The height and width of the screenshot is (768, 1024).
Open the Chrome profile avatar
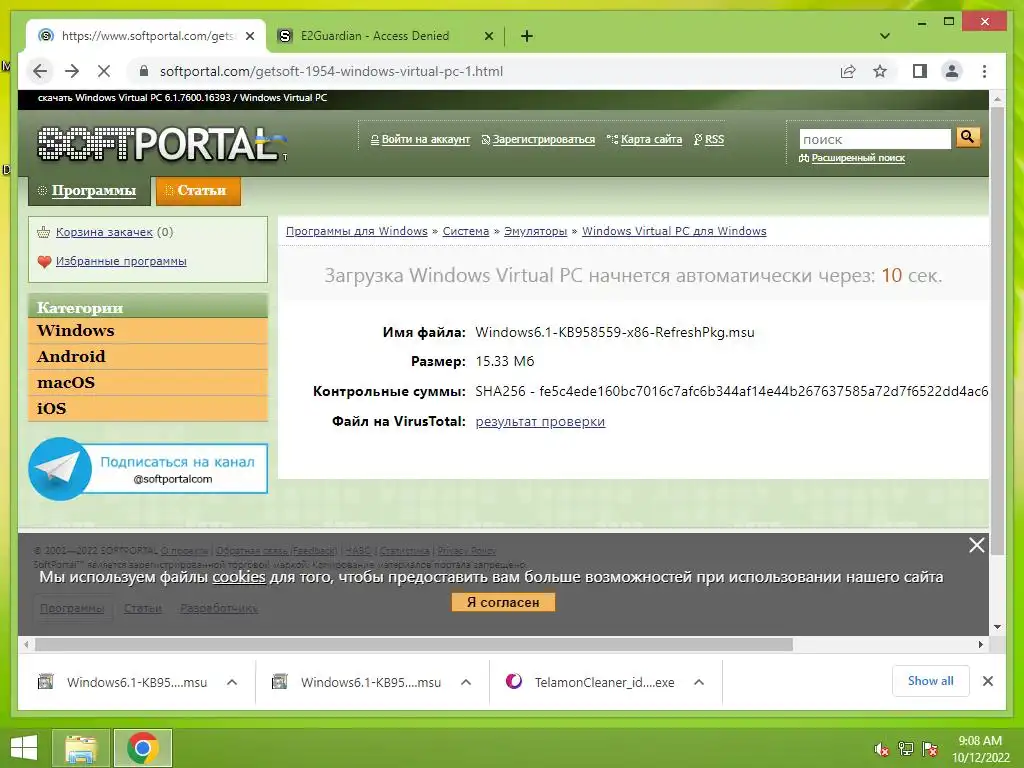[x=952, y=71]
